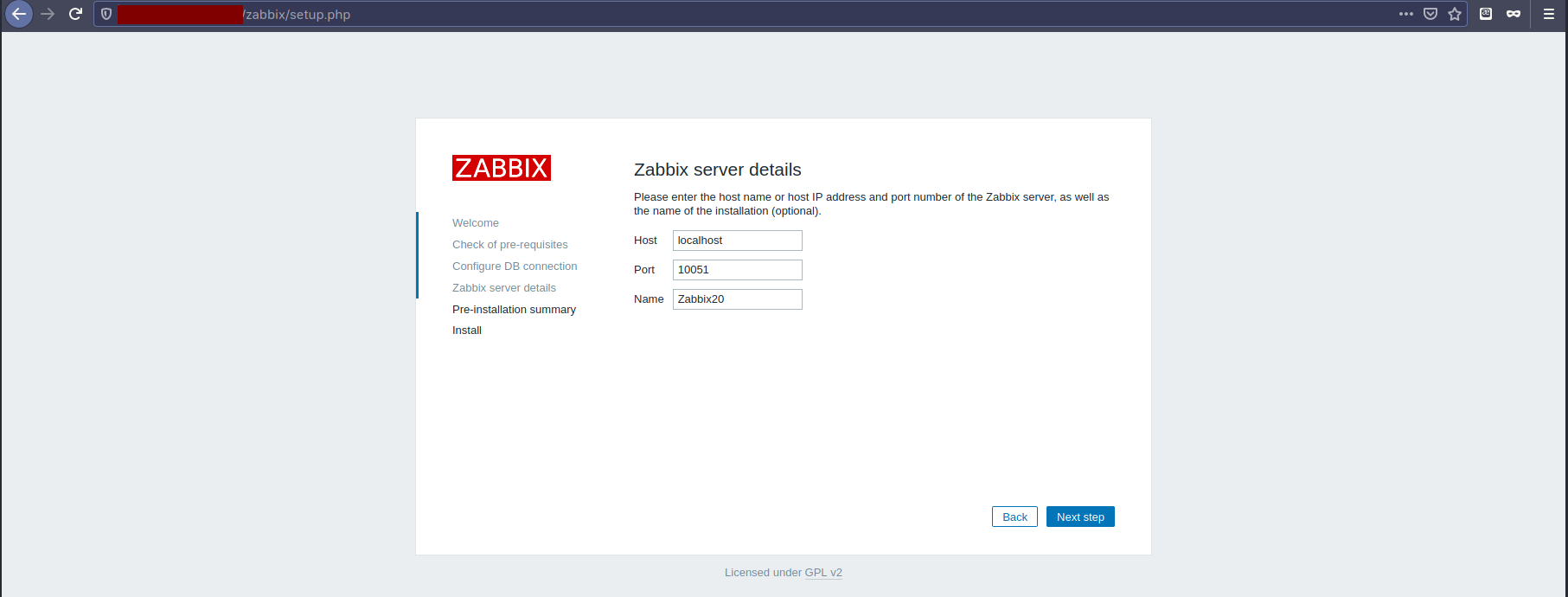Click the mask-shaped extension icon
The width and height of the screenshot is (1568, 597).
coord(1514,14)
